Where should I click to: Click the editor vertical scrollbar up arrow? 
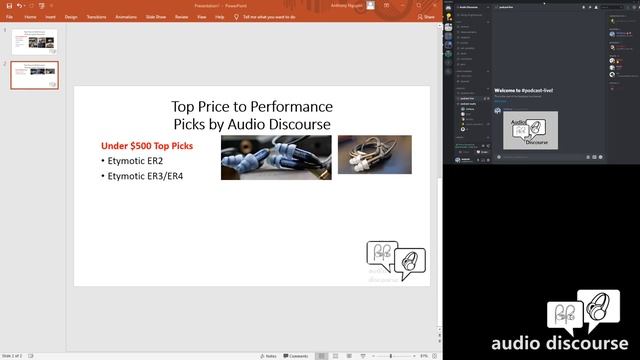pos(440,26)
